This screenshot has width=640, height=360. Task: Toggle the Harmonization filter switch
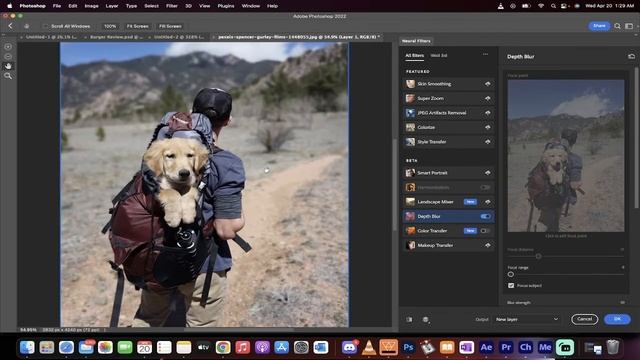[x=485, y=187]
